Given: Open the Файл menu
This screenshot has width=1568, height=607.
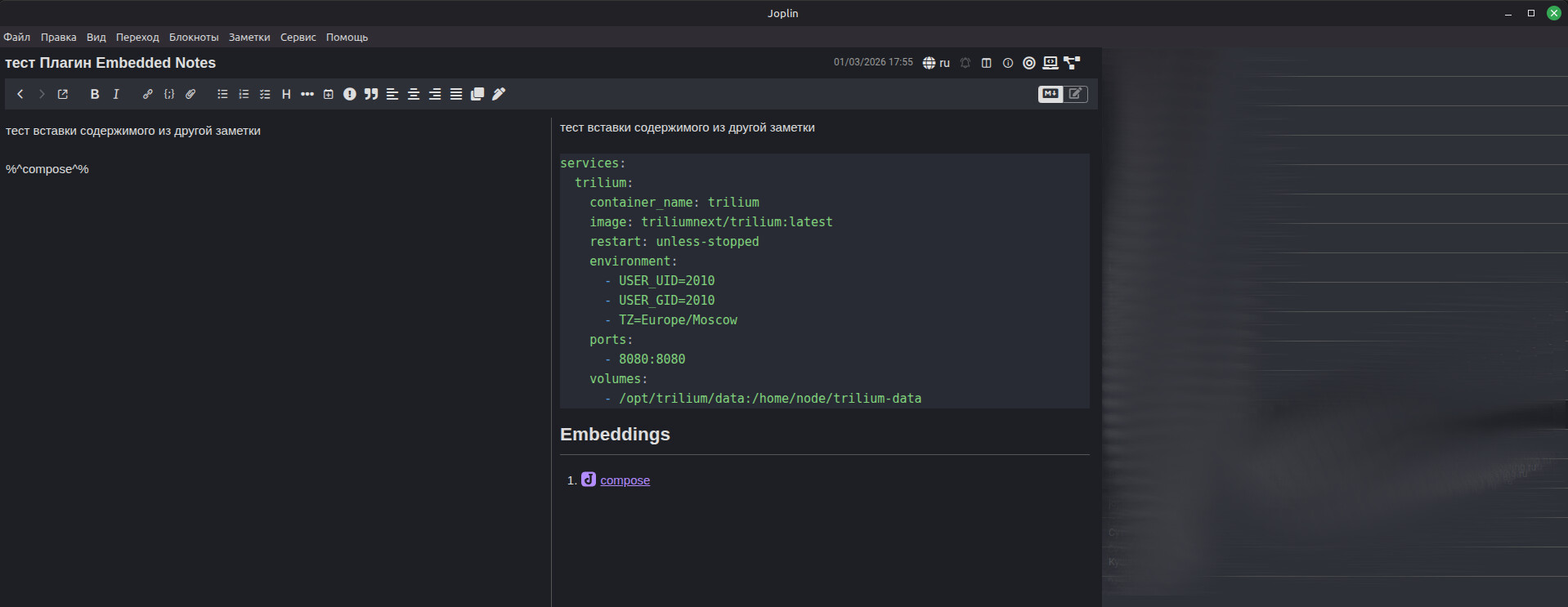Looking at the screenshot, I should point(16,37).
